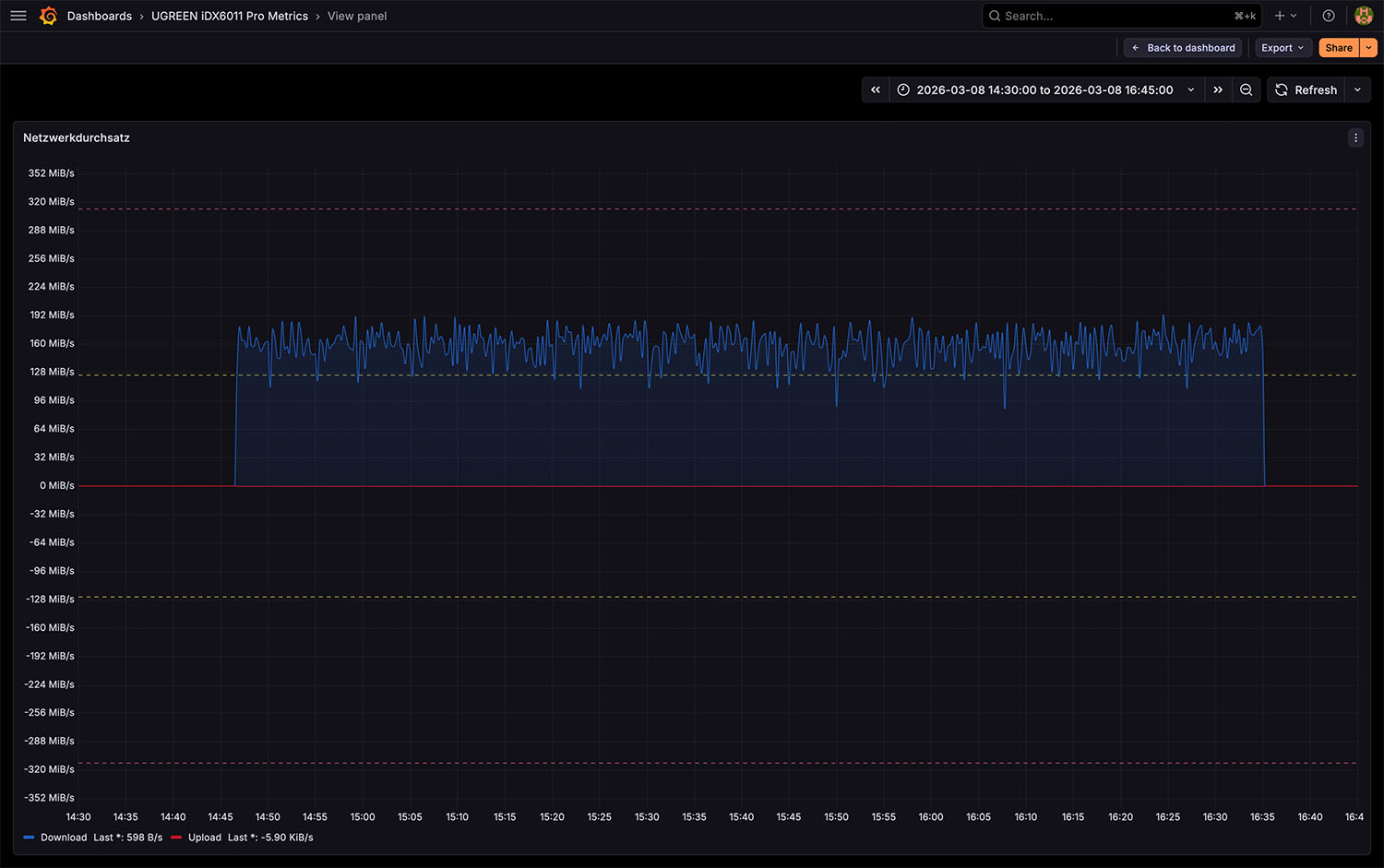Toggle the Download series in legend

tap(64, 838)
